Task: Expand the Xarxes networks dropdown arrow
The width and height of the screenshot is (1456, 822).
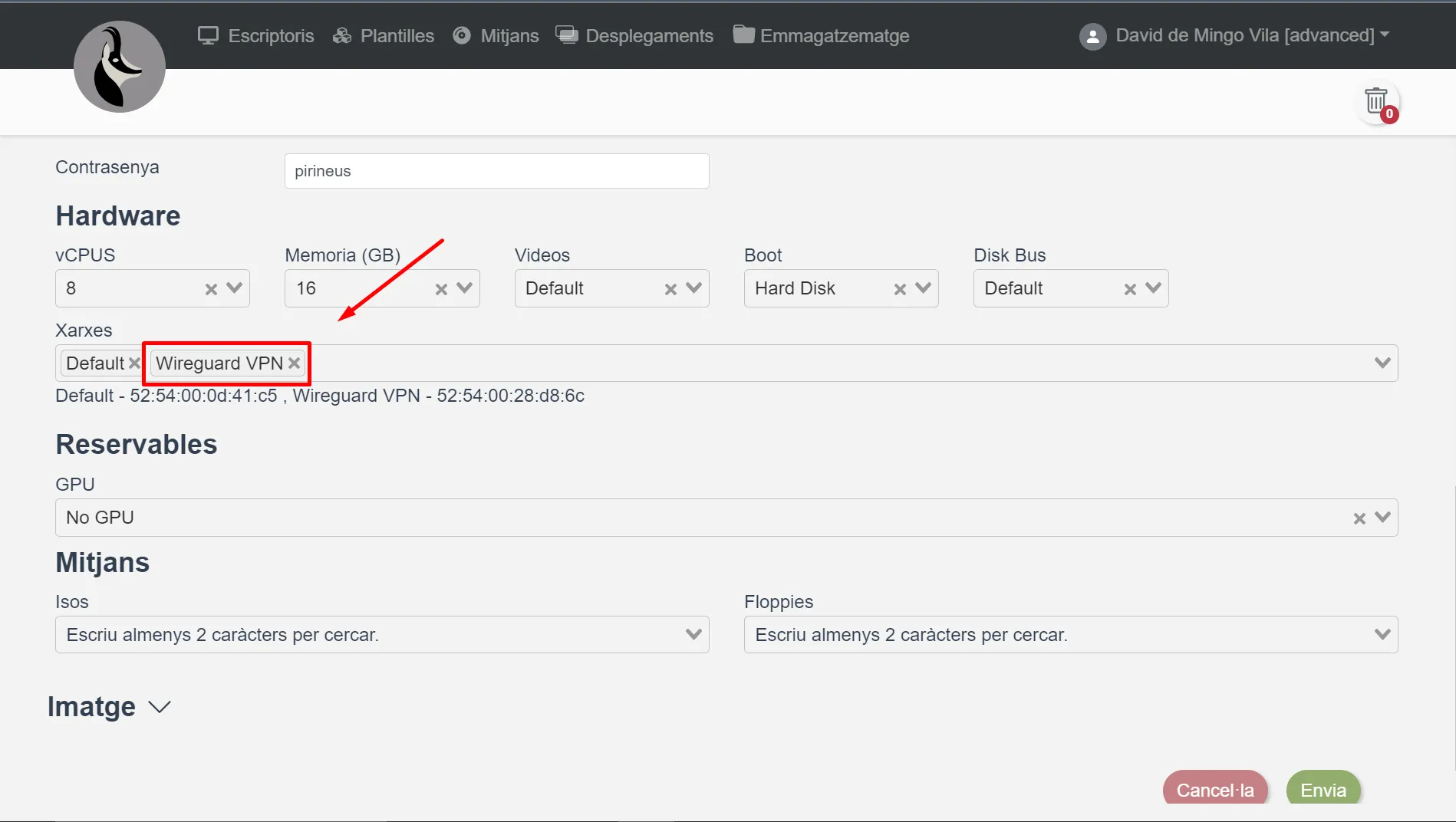Action: [x=1382, y=363]
